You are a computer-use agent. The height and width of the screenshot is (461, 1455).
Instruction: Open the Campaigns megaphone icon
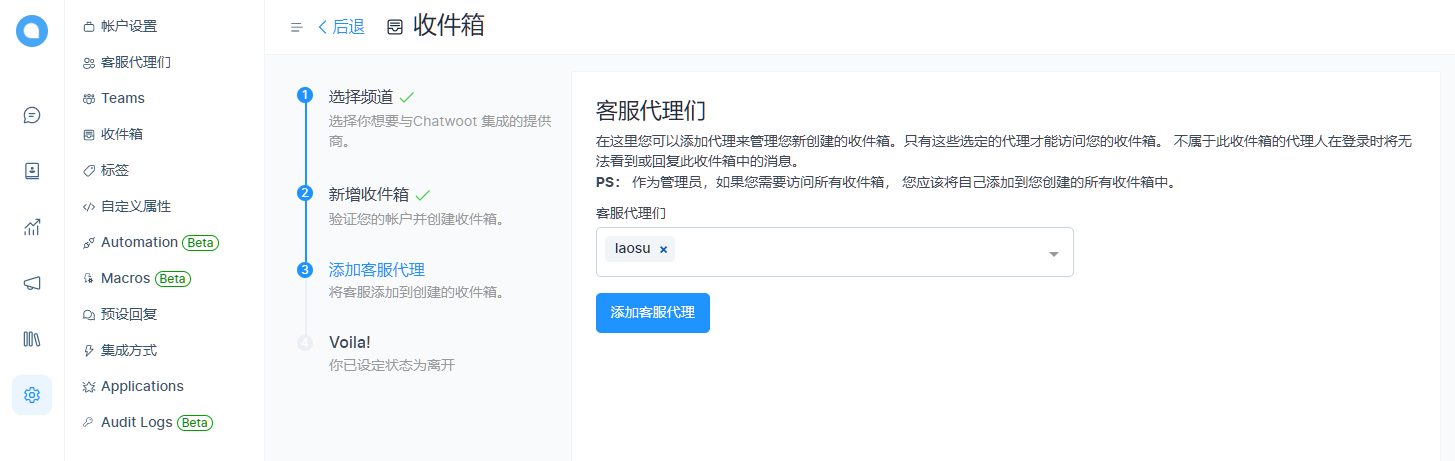32,283
